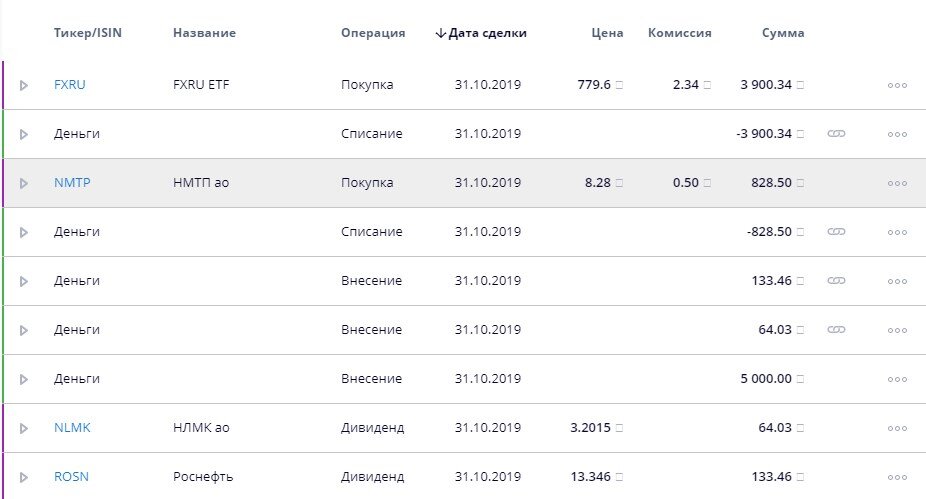Open three-dot menu for NMTP purchase row
The height and width of the screenshot is (499, 926).
pos(897,183)
